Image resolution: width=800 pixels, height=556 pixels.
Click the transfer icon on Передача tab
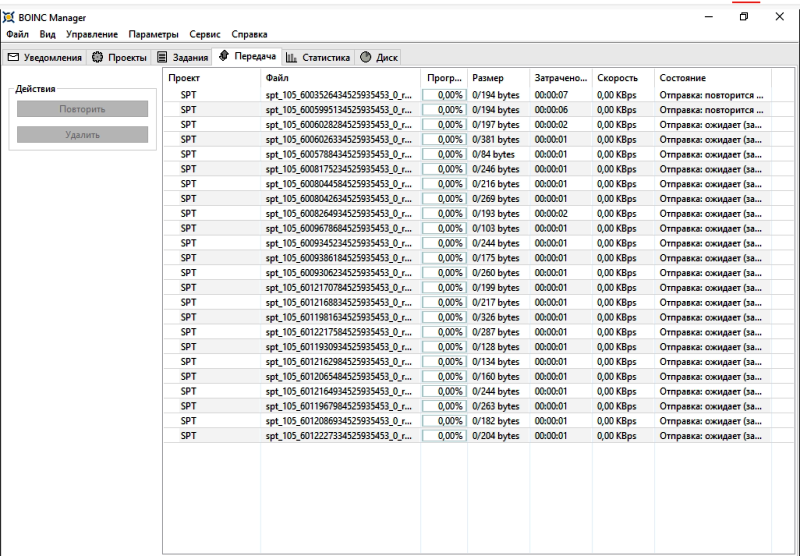point(223,56)
